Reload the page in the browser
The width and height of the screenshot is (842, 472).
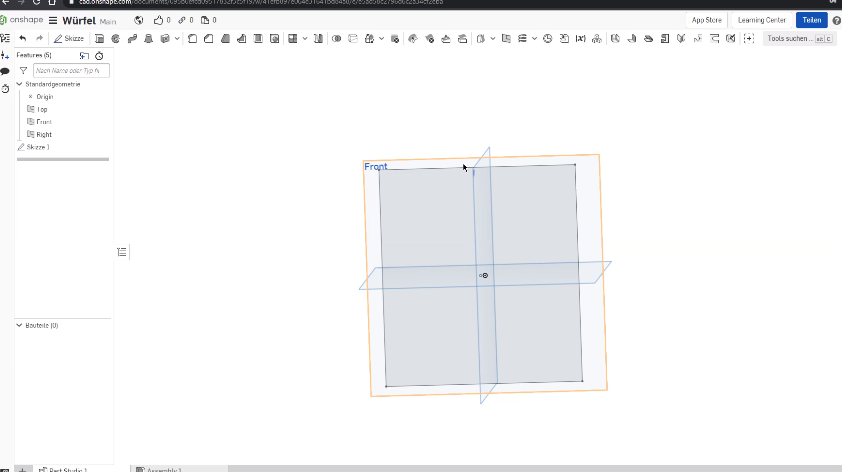pos(37,2)
